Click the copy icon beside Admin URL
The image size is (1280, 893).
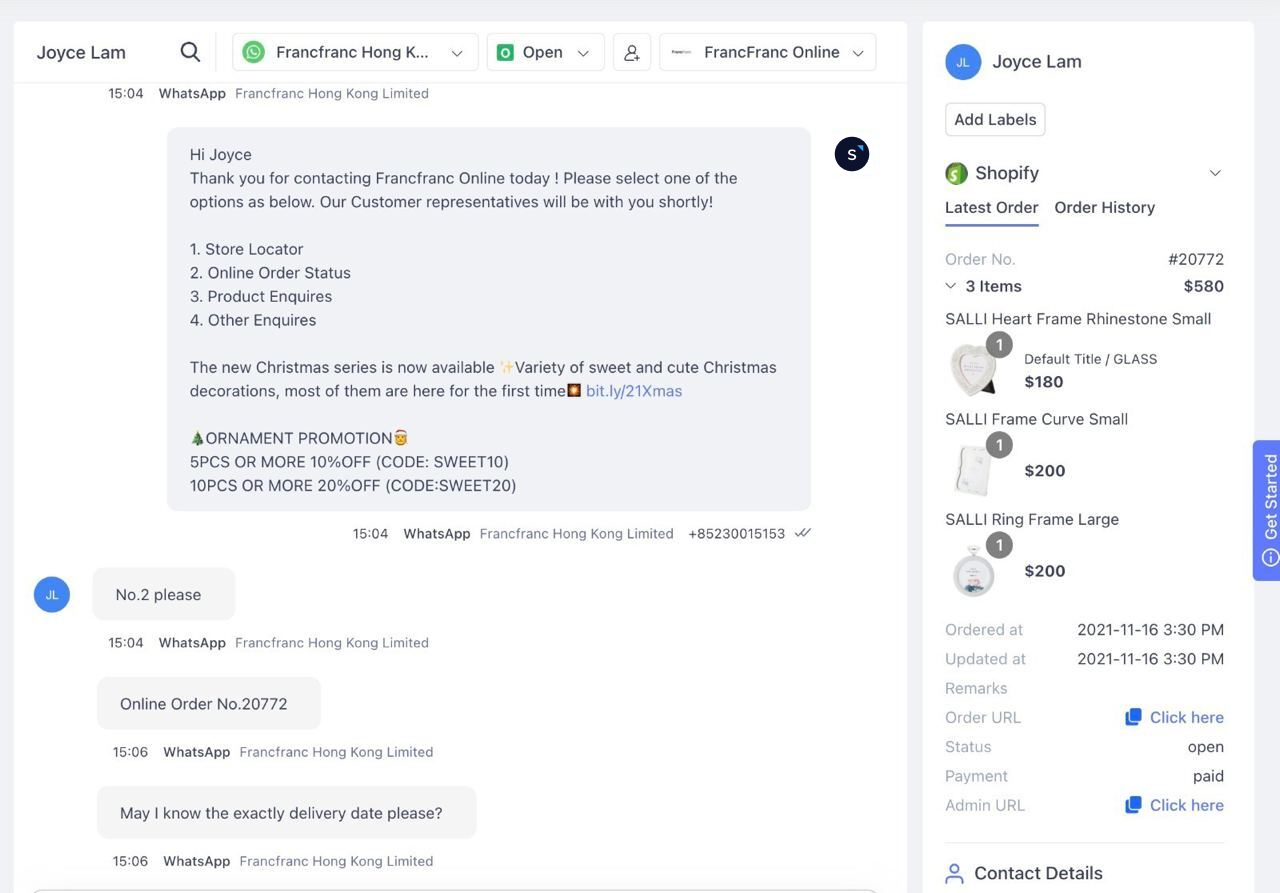click(1133, 805)
